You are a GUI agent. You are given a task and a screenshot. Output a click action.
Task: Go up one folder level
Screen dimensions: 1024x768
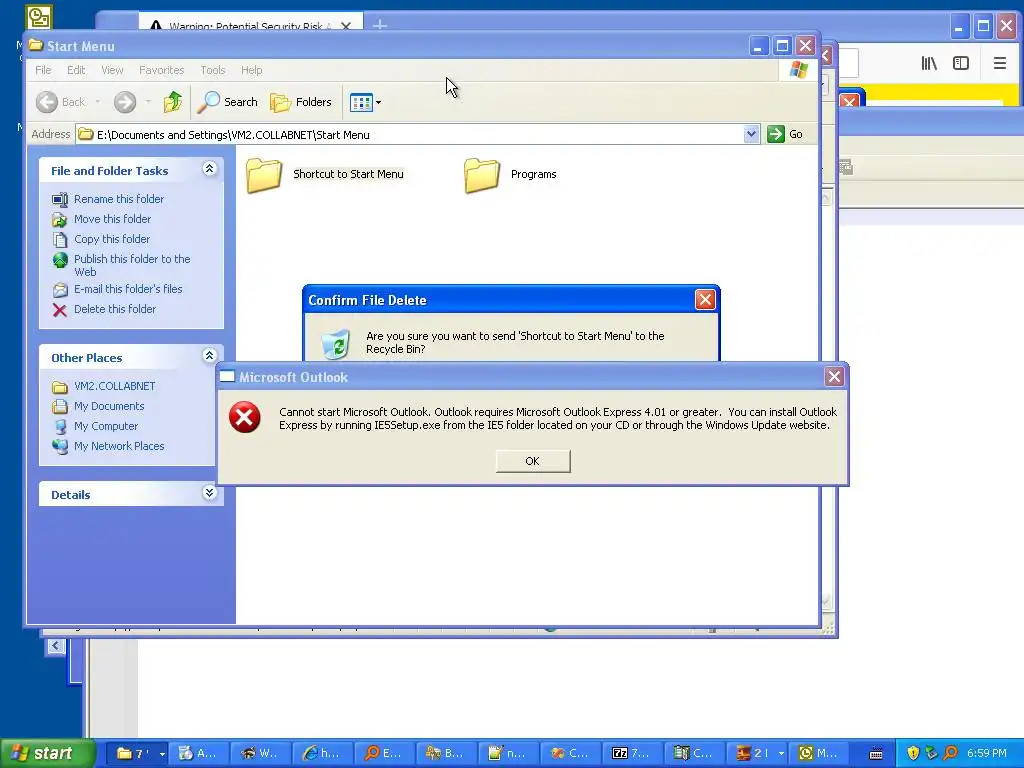[x=173, y=102]
